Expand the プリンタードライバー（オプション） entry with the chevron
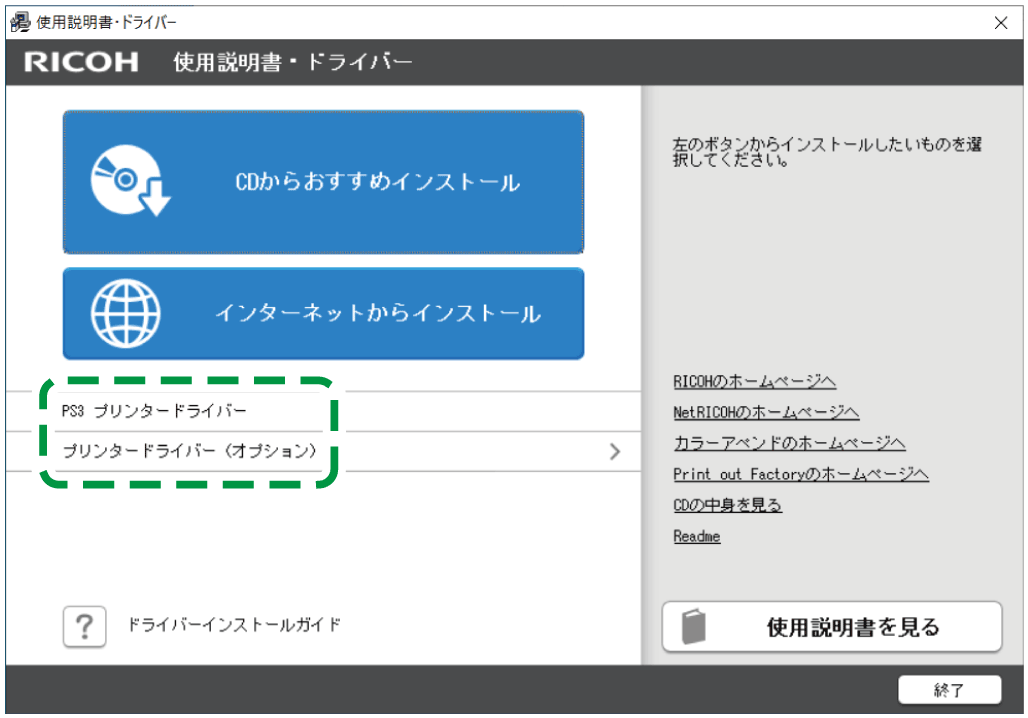 tap(617, 451)
